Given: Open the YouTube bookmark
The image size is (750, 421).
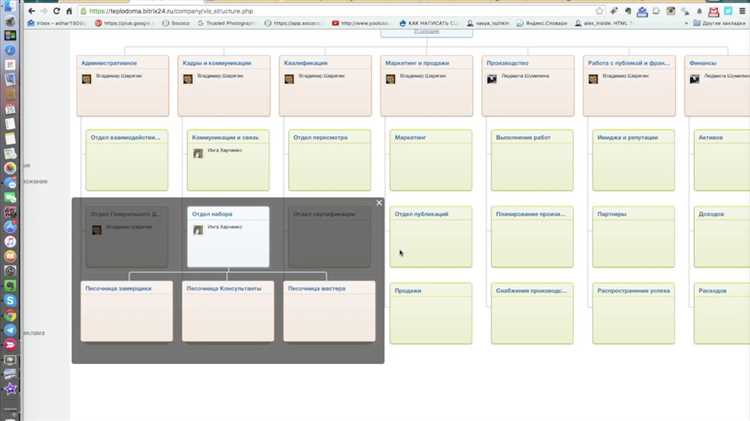Looking at the screenshot, I should (x=361, y=23).
